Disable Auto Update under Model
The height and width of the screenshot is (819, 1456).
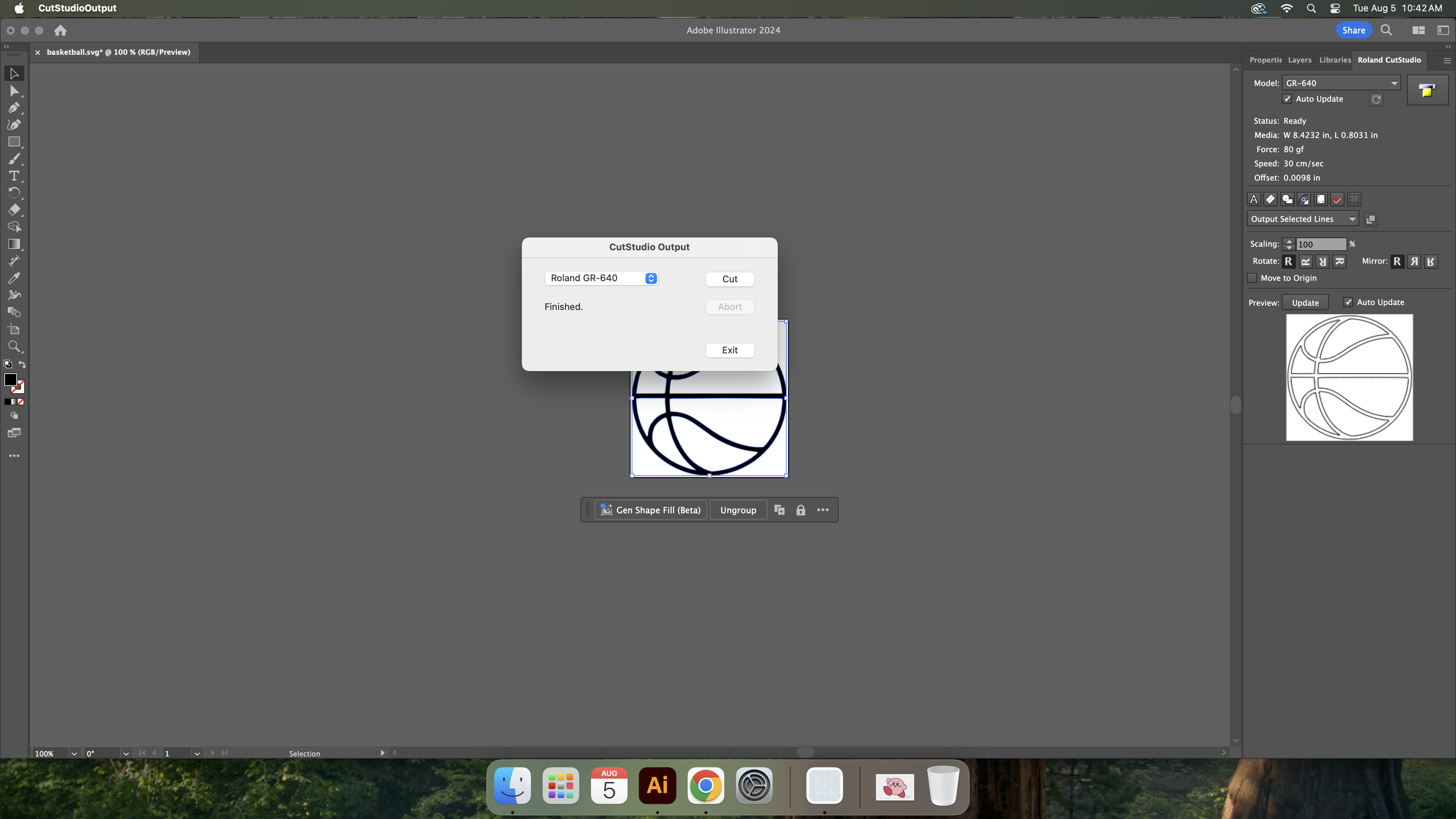pos(1287,99)
